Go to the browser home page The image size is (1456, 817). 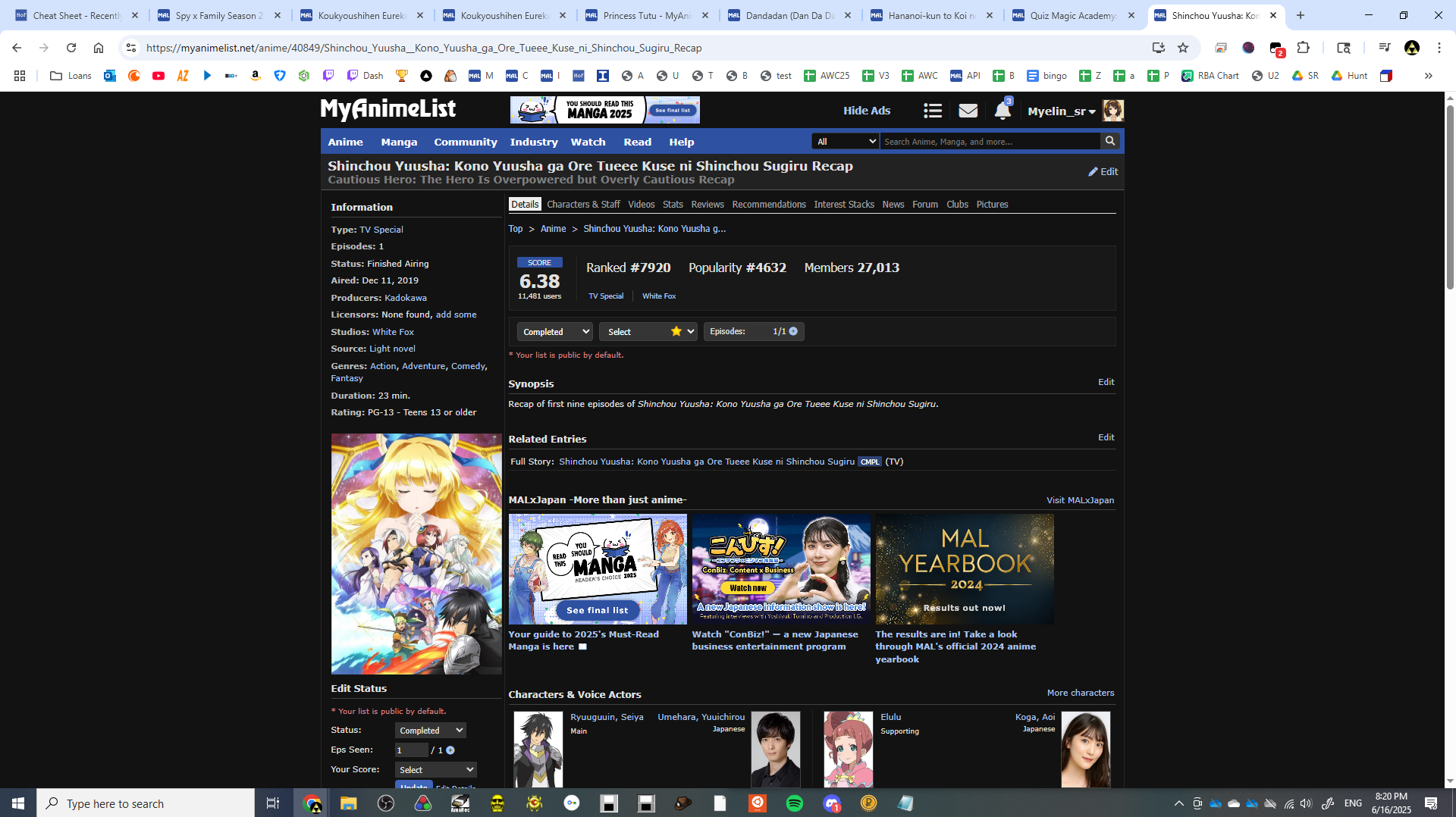click(99, 48)
